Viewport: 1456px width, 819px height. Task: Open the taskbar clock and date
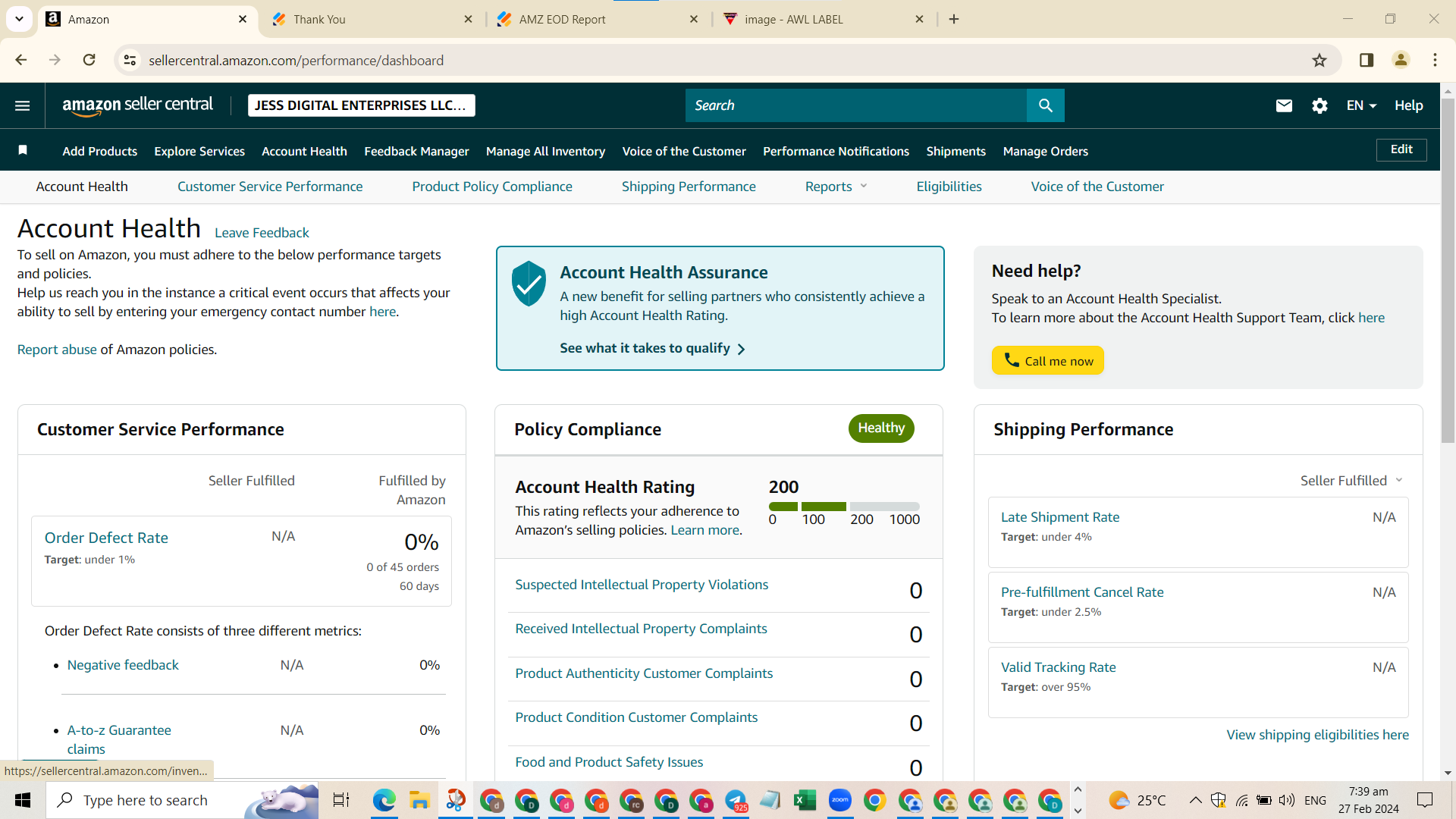coord(1368,800)
